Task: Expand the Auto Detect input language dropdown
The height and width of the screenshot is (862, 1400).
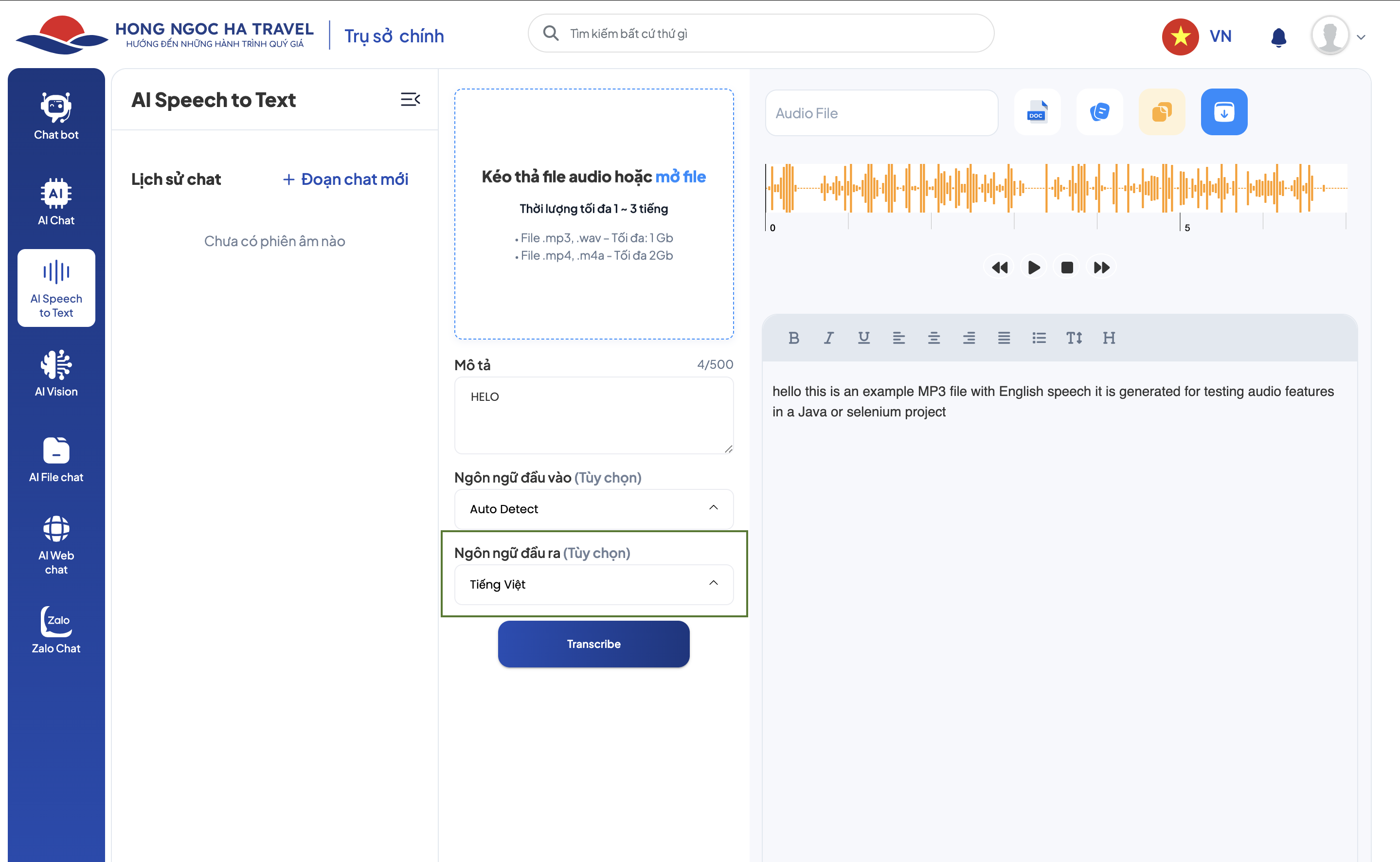Action: (x=593, y=508)
